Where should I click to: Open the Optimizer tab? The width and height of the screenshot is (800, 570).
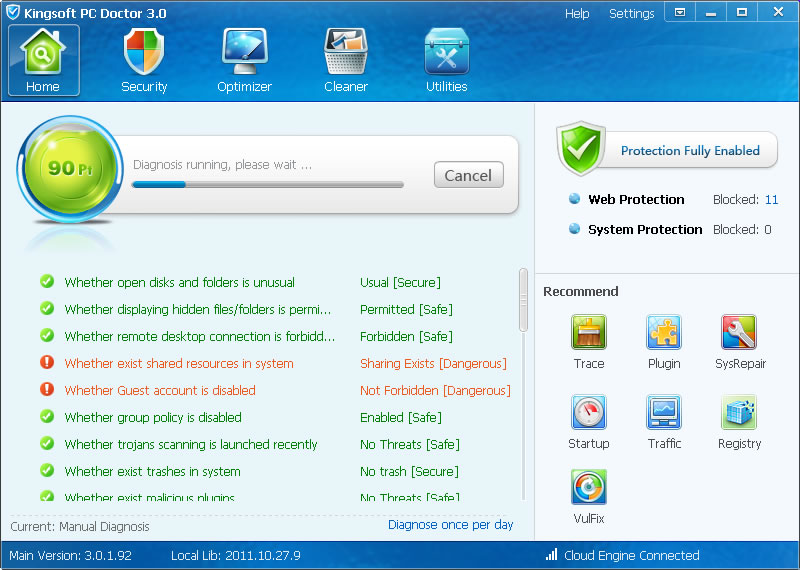pos(244,60)
